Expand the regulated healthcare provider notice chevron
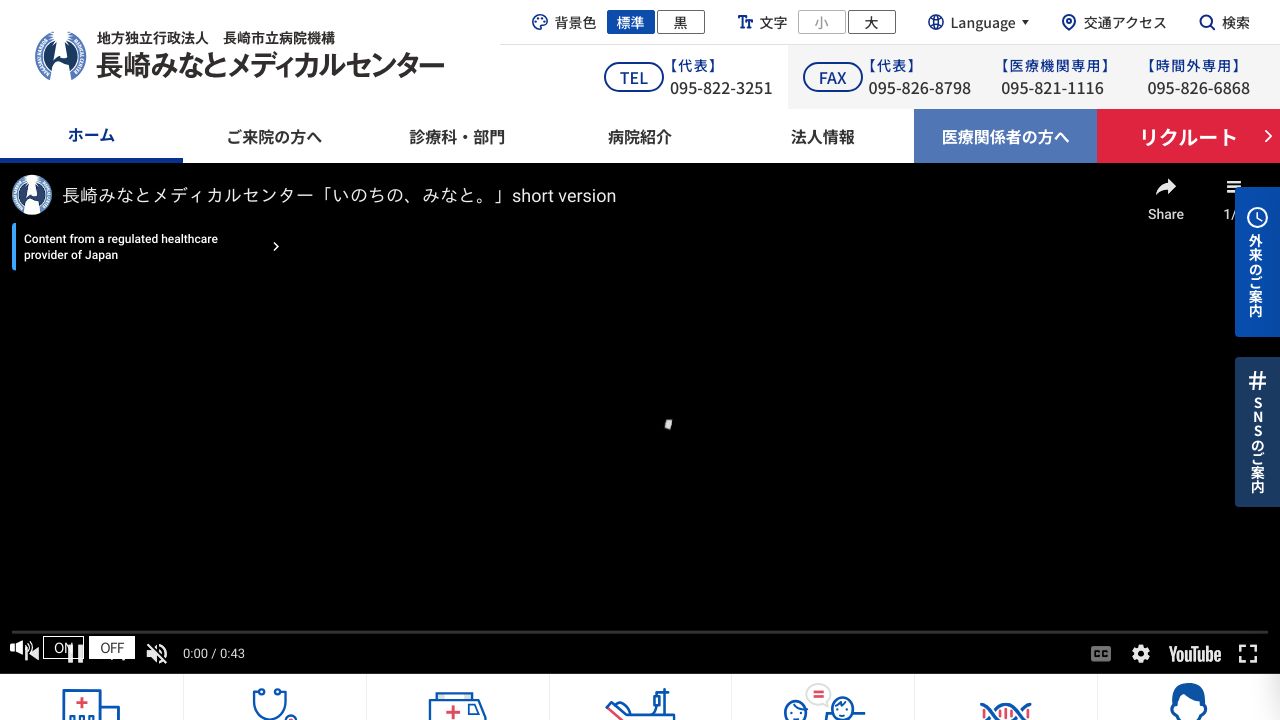Image resolution: width=1280 pixels, height=720 pixels. pyautogui.click(x=276, y=246)
